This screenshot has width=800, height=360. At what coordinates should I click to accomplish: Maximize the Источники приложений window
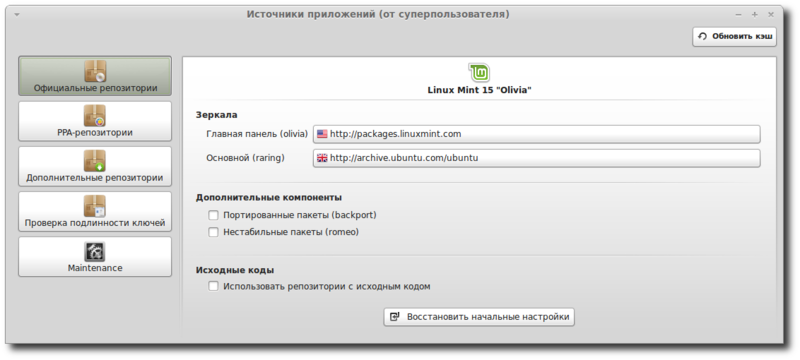[x=755, y=15]
